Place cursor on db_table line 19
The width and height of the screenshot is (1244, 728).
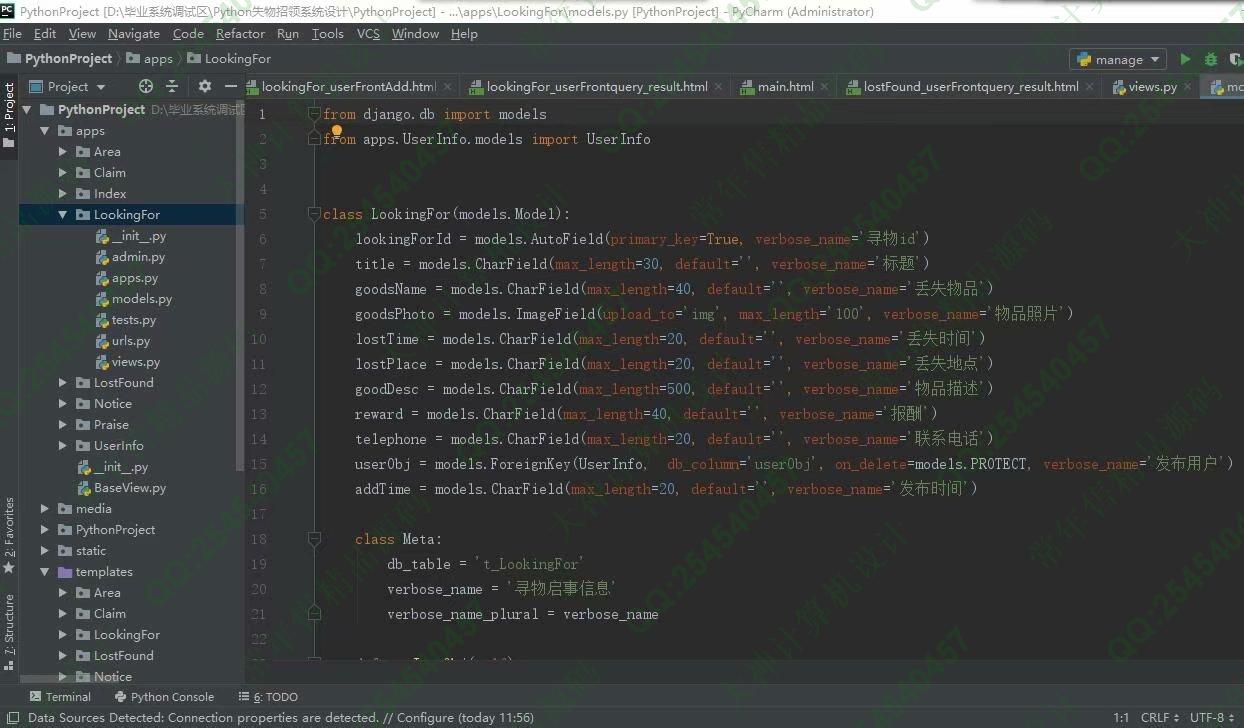(485, 564)
